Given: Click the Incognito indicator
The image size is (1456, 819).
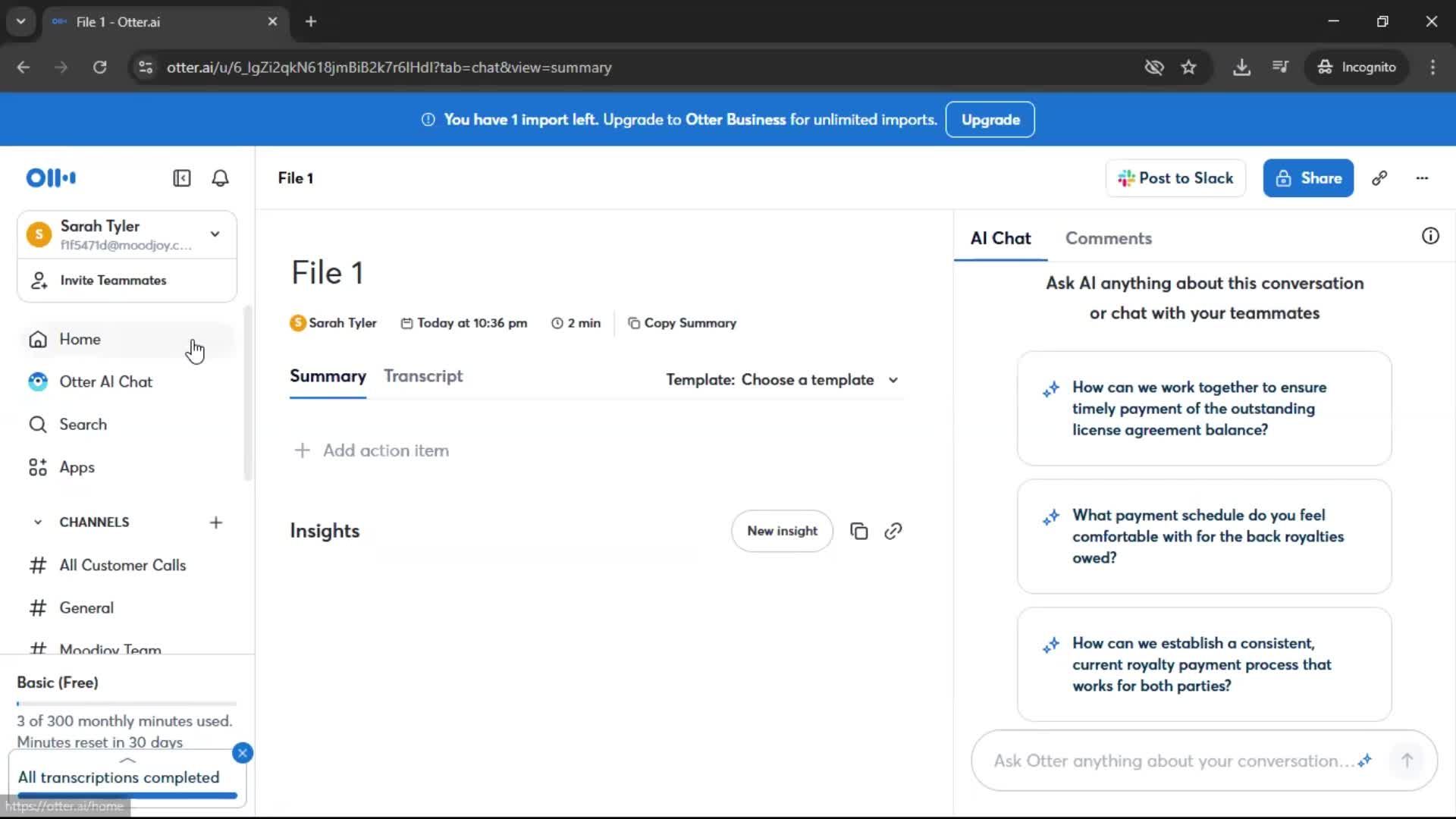Looking at the screenshot, I should click(x=1357, y=67).
